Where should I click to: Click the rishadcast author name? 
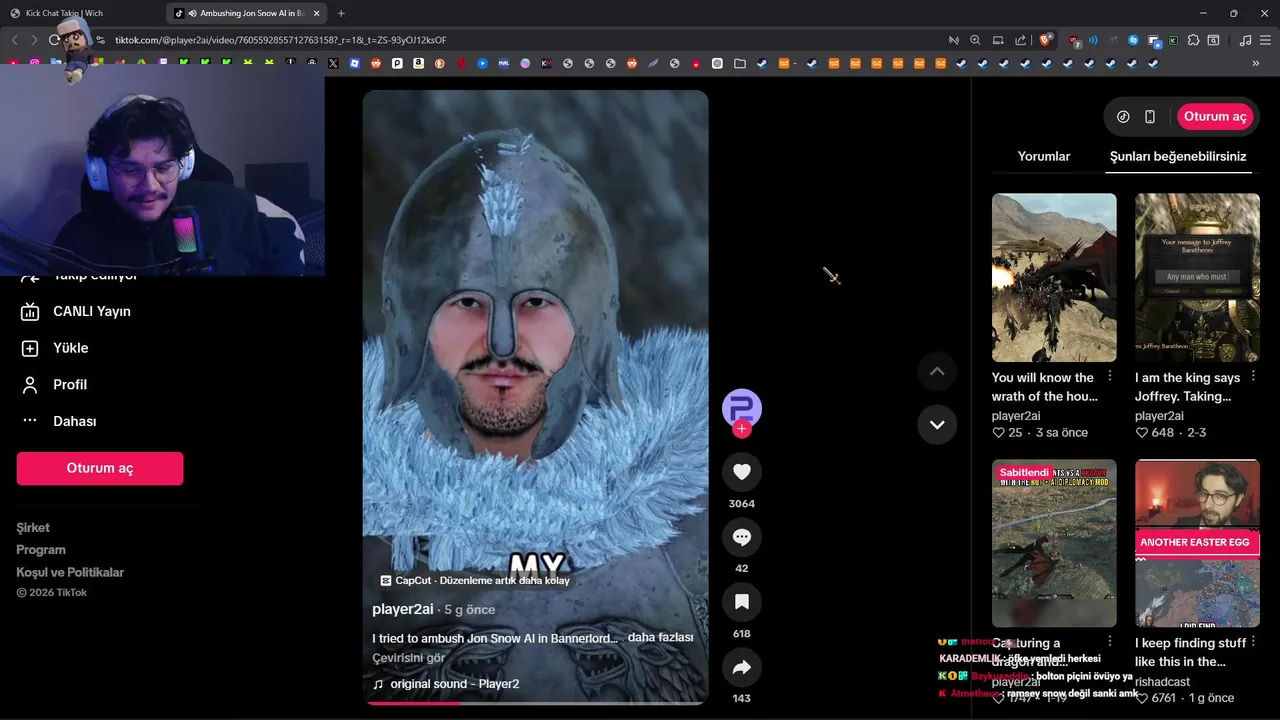pos(1162,681)
